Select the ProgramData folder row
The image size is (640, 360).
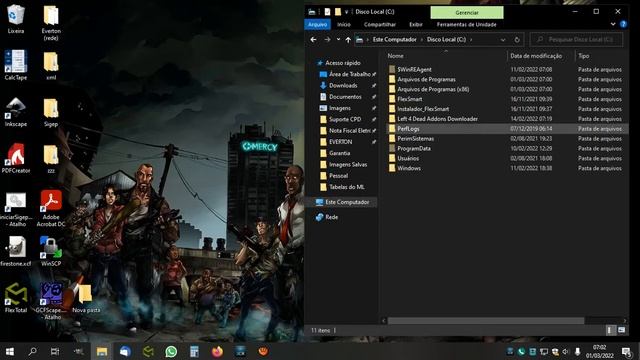506,149
